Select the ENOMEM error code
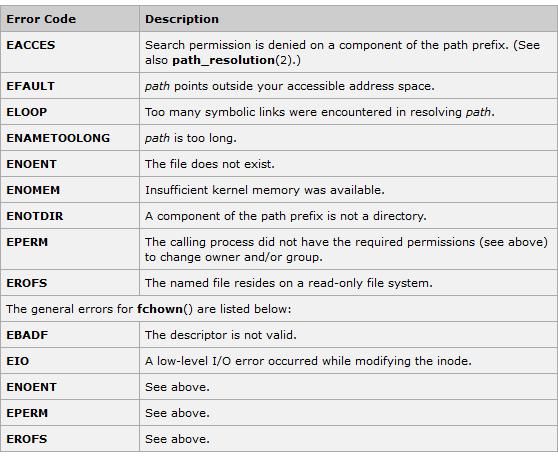Screen dimensions: 558x458 click(x=33, y=190)
